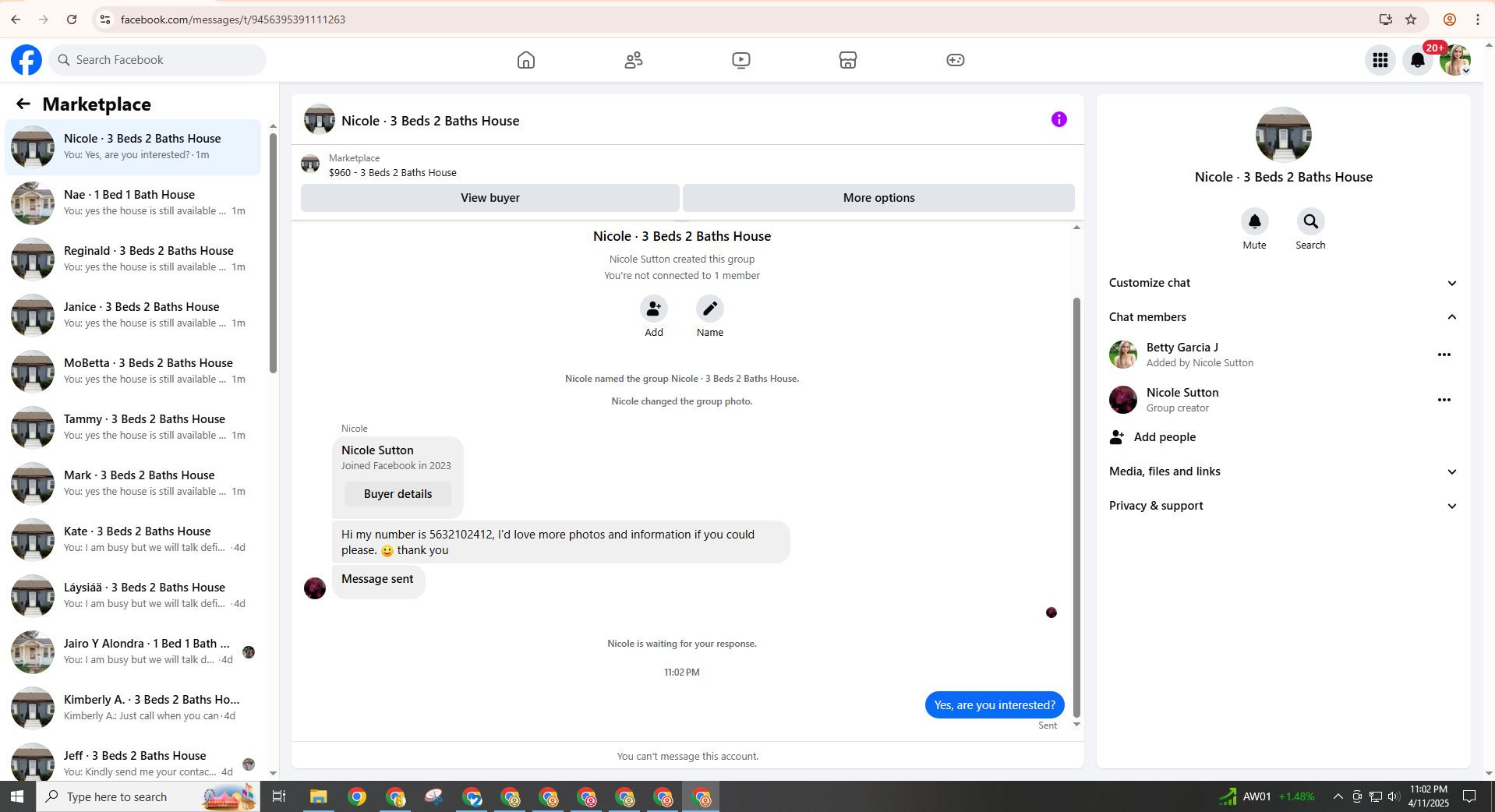The height and width of the screenshot is (812, 1495).
Task: Click the site information icon in address bar
Action: 105,19
